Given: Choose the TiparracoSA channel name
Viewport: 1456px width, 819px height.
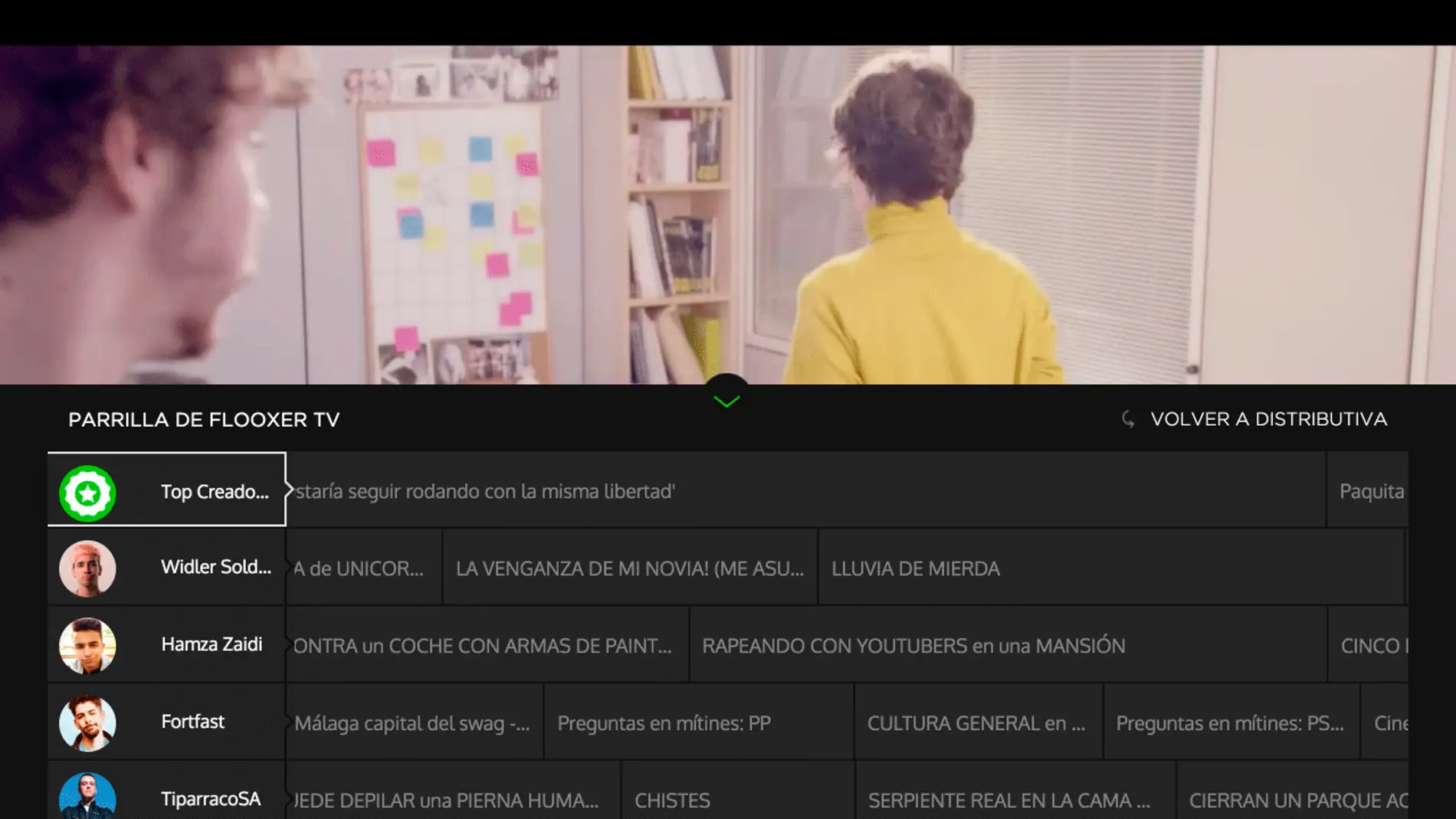Looking at the screenshot, I should [x=211, y=799].
